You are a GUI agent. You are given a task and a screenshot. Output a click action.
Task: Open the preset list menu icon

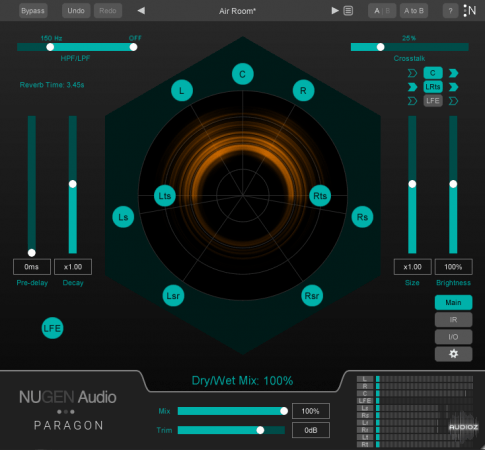click(x=348, y=11)
